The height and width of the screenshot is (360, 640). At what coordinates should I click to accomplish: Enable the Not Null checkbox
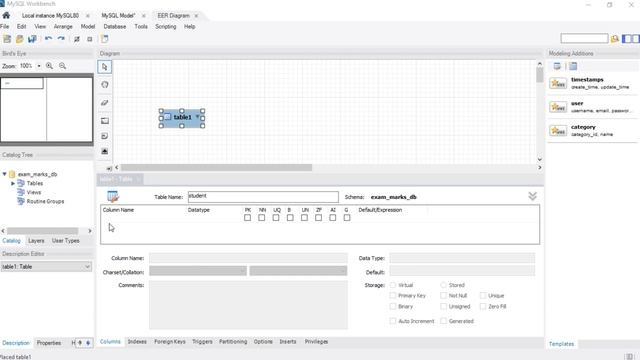tap(443, 296)
